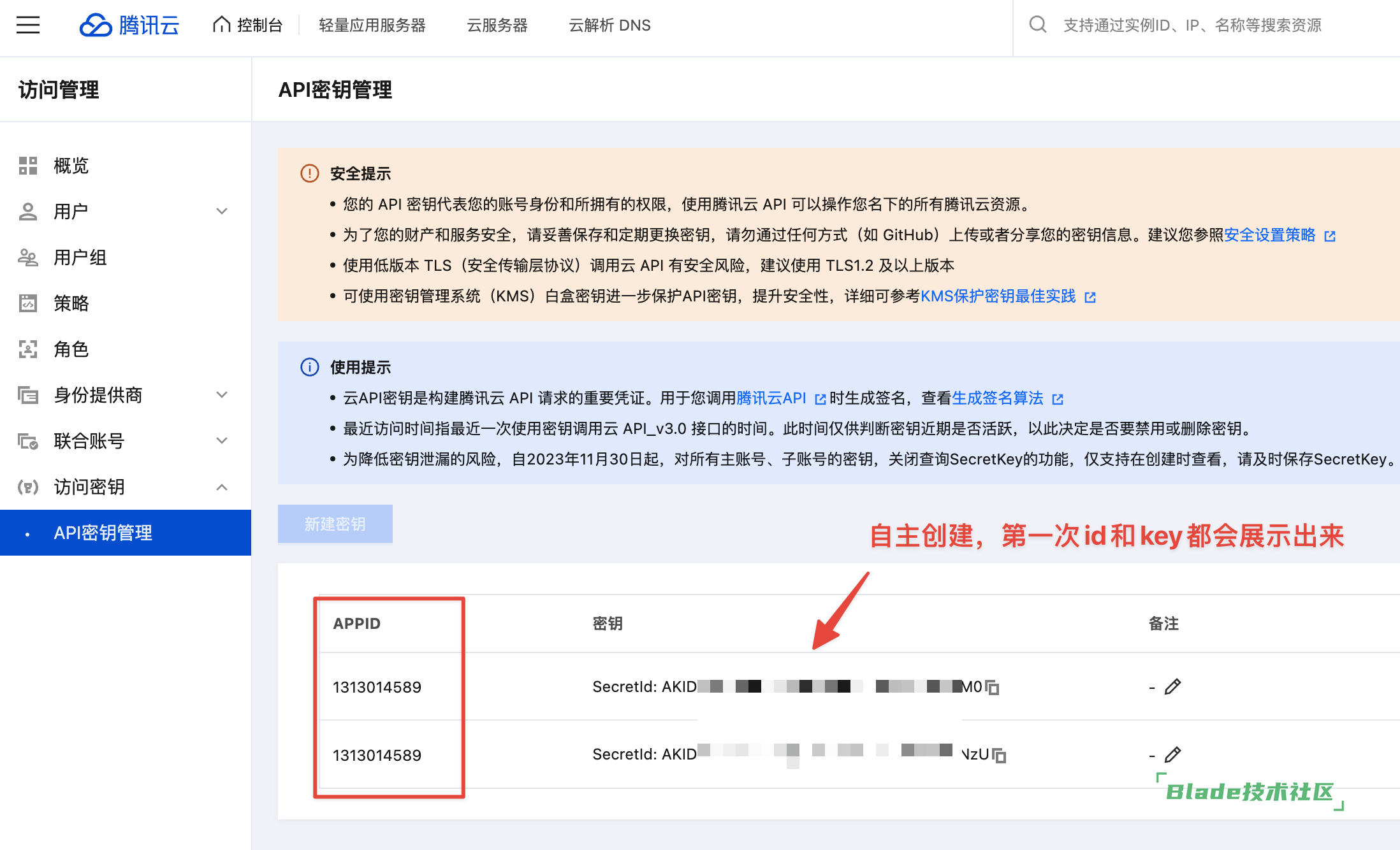Viewport: 1400px width, 850px height.
Task: Click the 概览 overview grid icon
Action: tap(28, 166)
